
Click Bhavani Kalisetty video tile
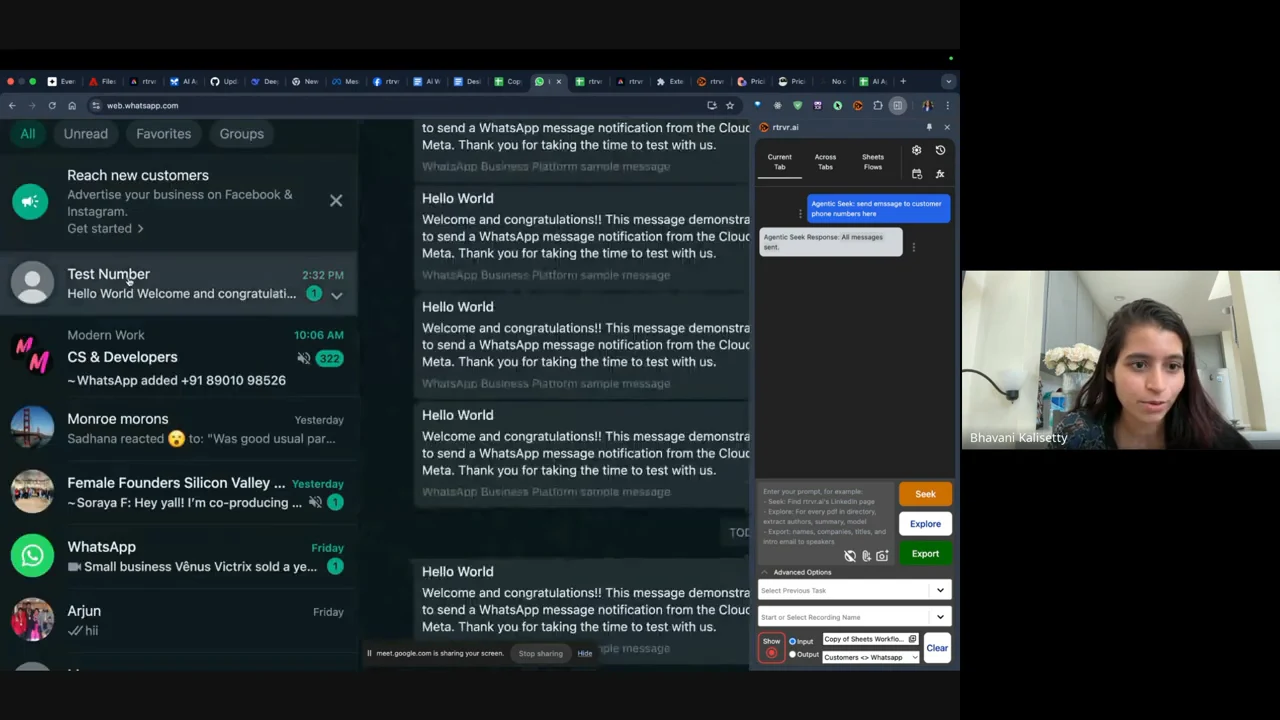[x=1121, y=359]
